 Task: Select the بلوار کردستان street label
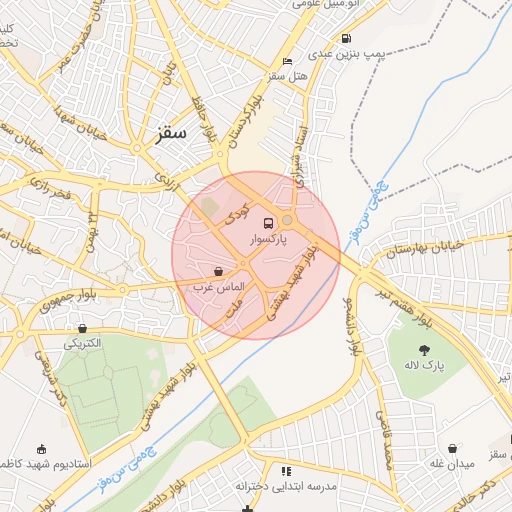(x=246, y=123)
